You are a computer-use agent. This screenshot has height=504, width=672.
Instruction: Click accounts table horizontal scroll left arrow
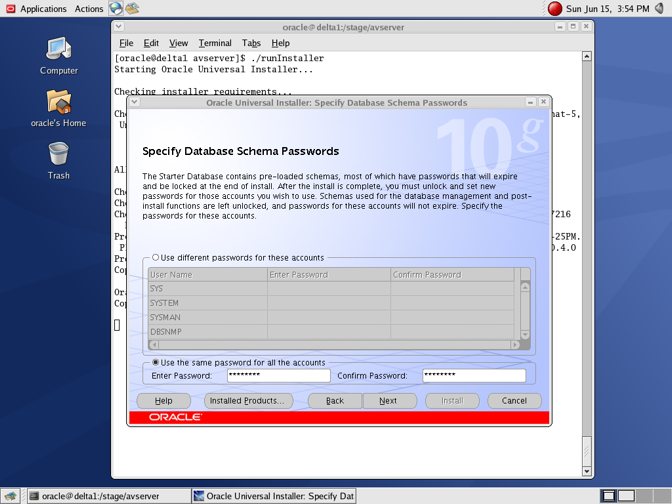(x=154, y=345)
